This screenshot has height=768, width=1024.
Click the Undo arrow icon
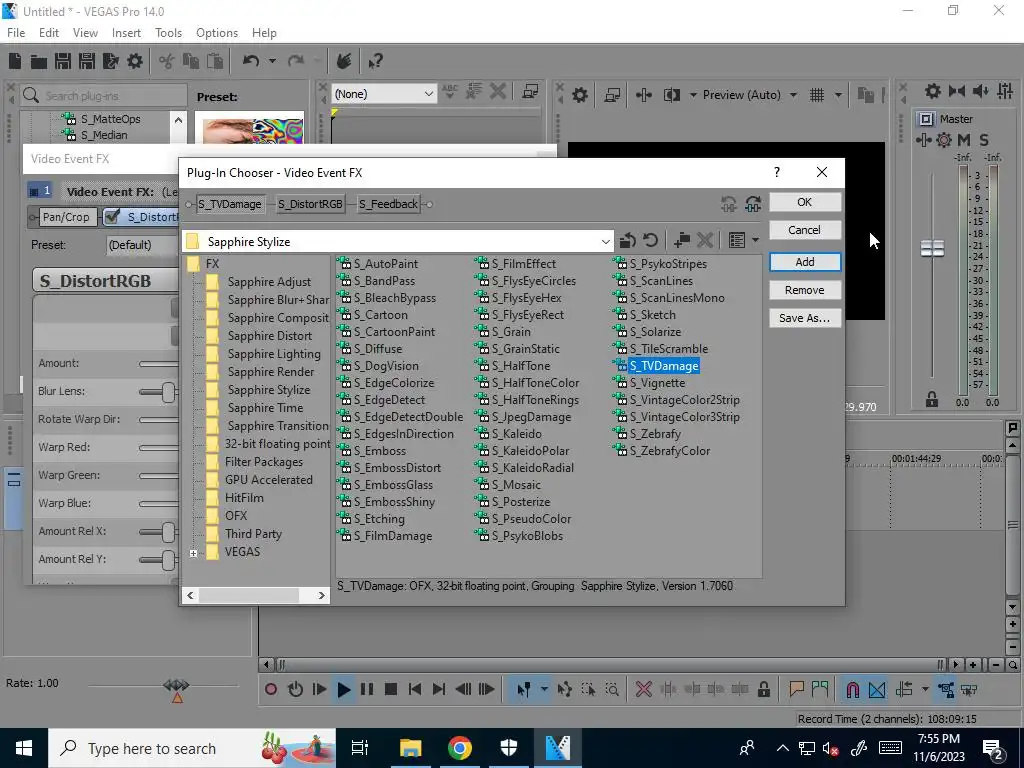251,61
